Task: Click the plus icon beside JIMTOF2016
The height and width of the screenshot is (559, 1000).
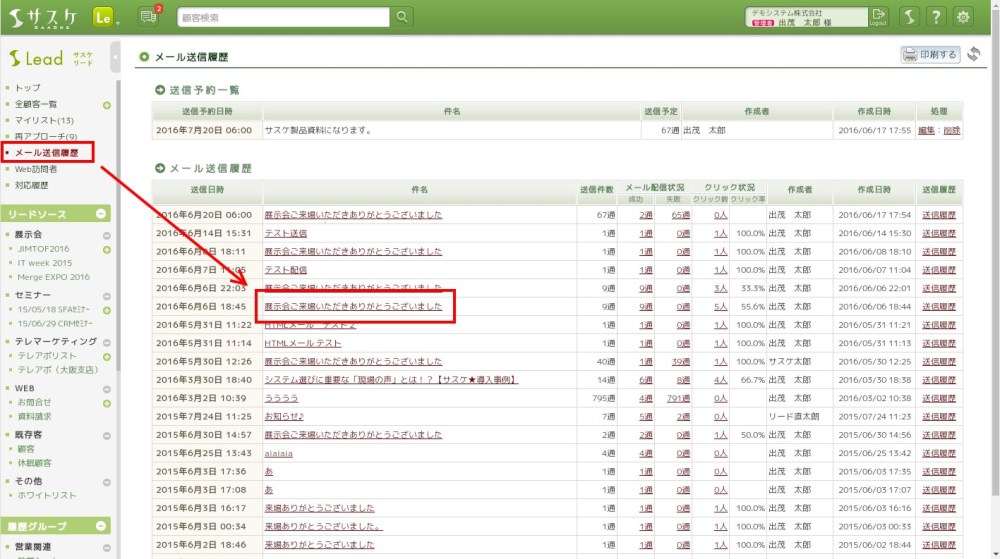Action: (x=107, y=249)
